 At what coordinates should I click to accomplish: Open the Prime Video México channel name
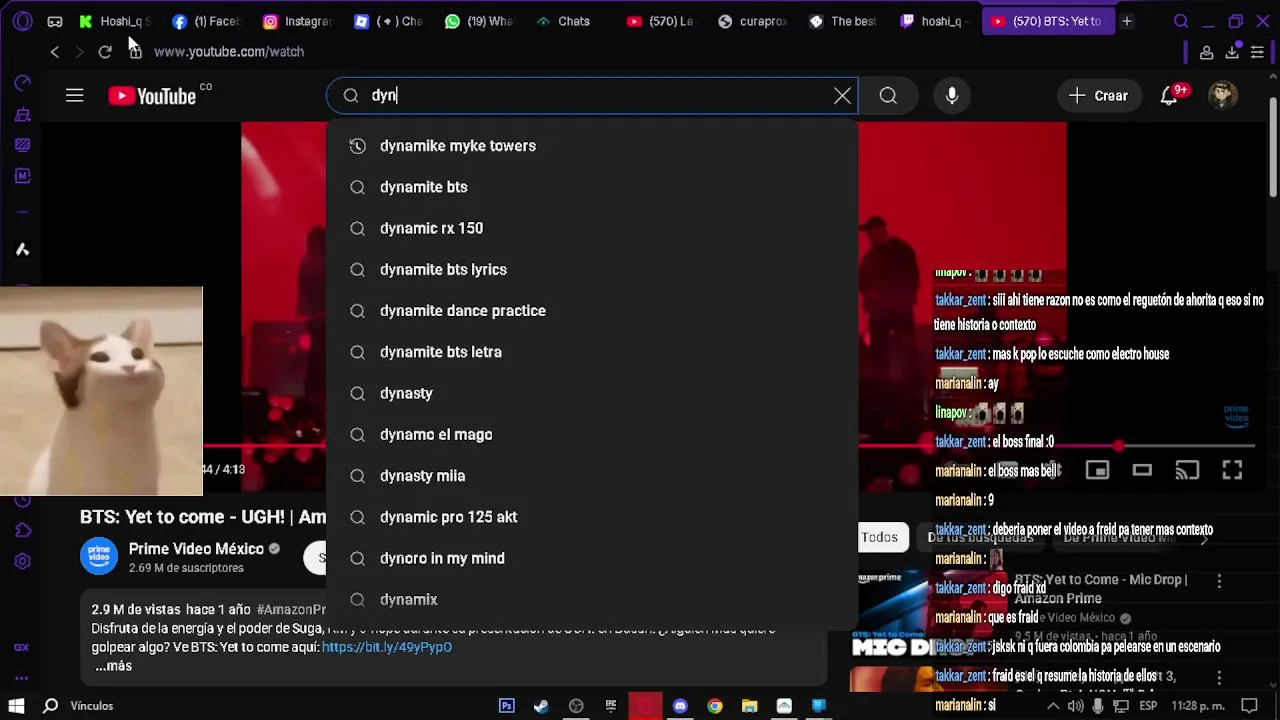(x=196, y=549)
